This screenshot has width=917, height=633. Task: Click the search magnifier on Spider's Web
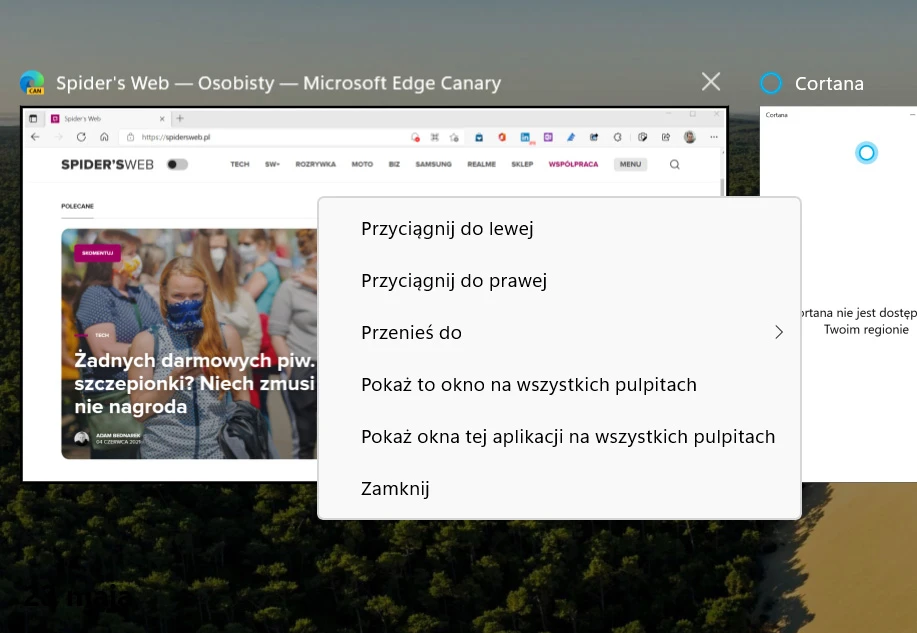tap(674, 164)
